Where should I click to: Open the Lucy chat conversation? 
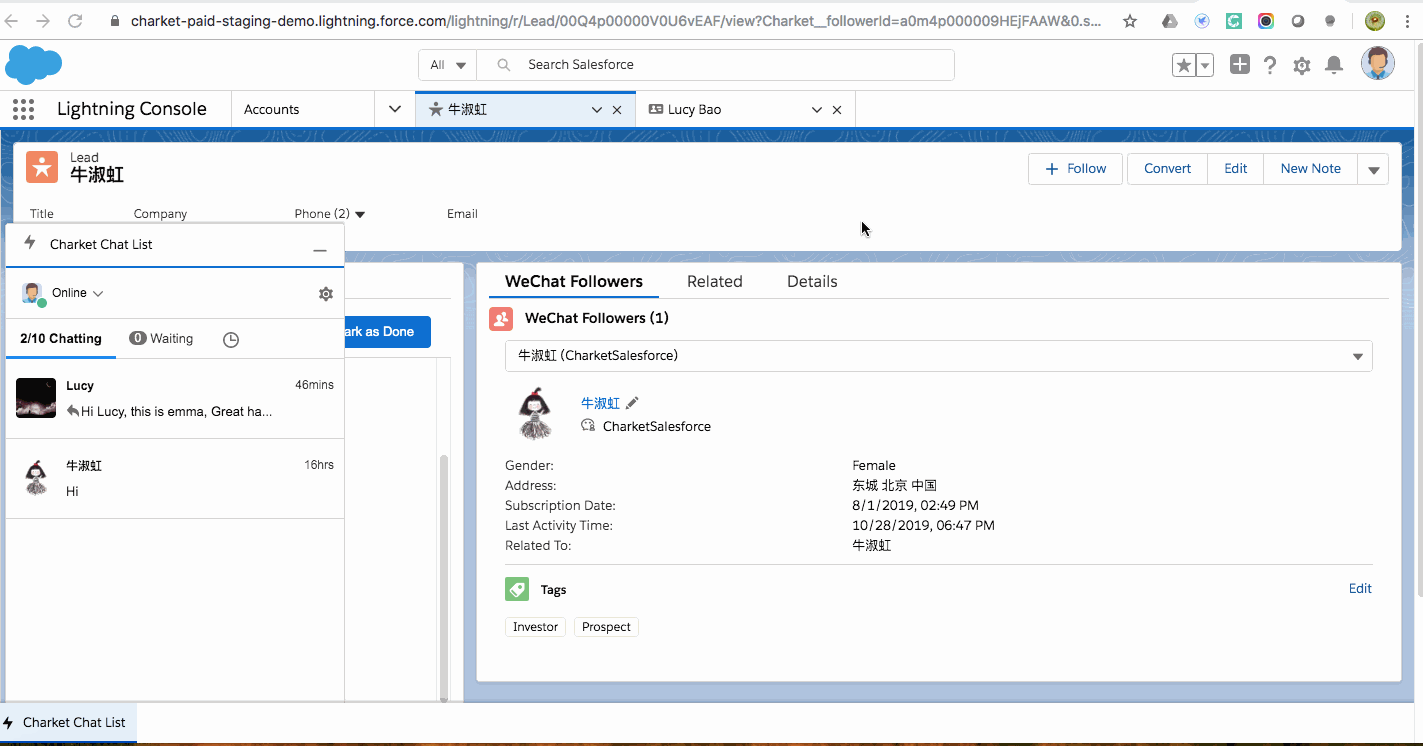pos(175,398)
